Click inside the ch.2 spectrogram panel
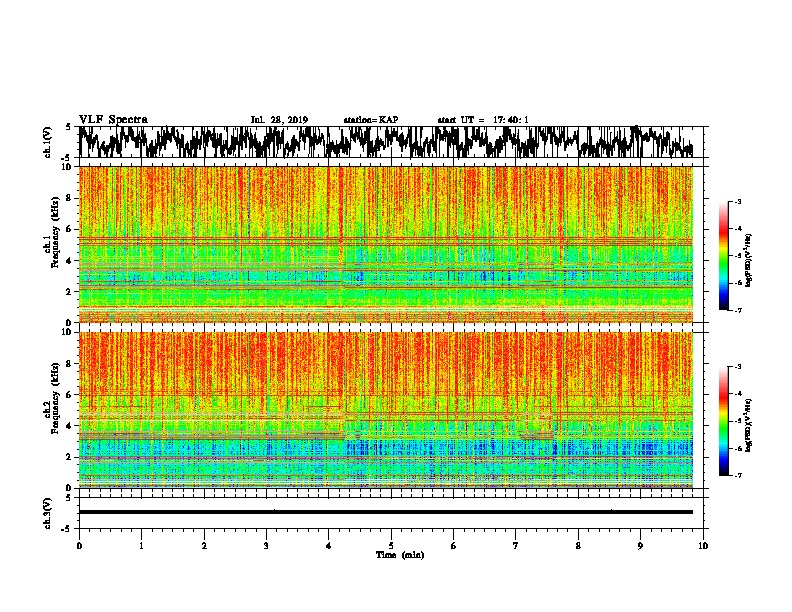This screenshot has height=612, width=792. tap(386, 410)
